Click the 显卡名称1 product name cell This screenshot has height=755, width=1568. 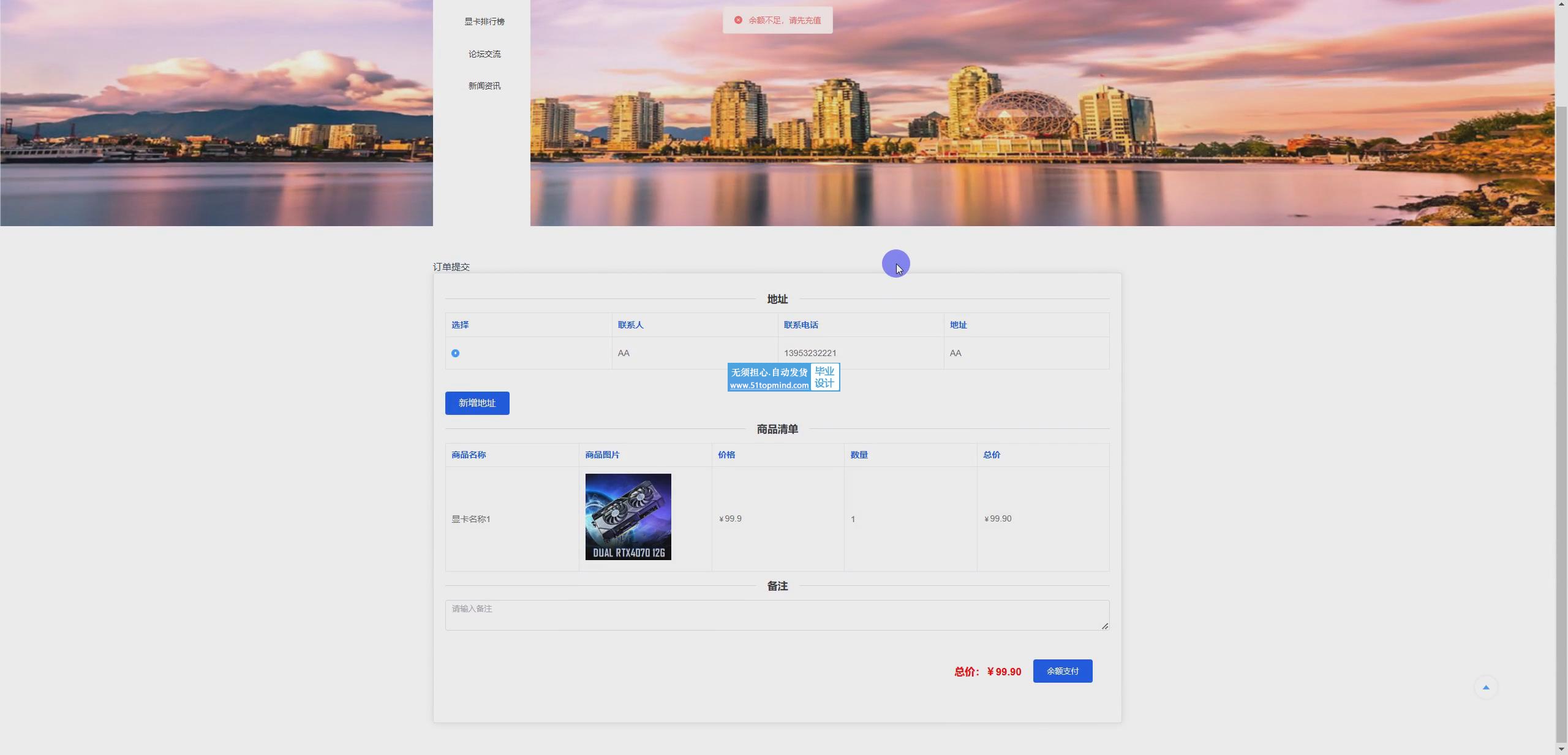[471, 519]
